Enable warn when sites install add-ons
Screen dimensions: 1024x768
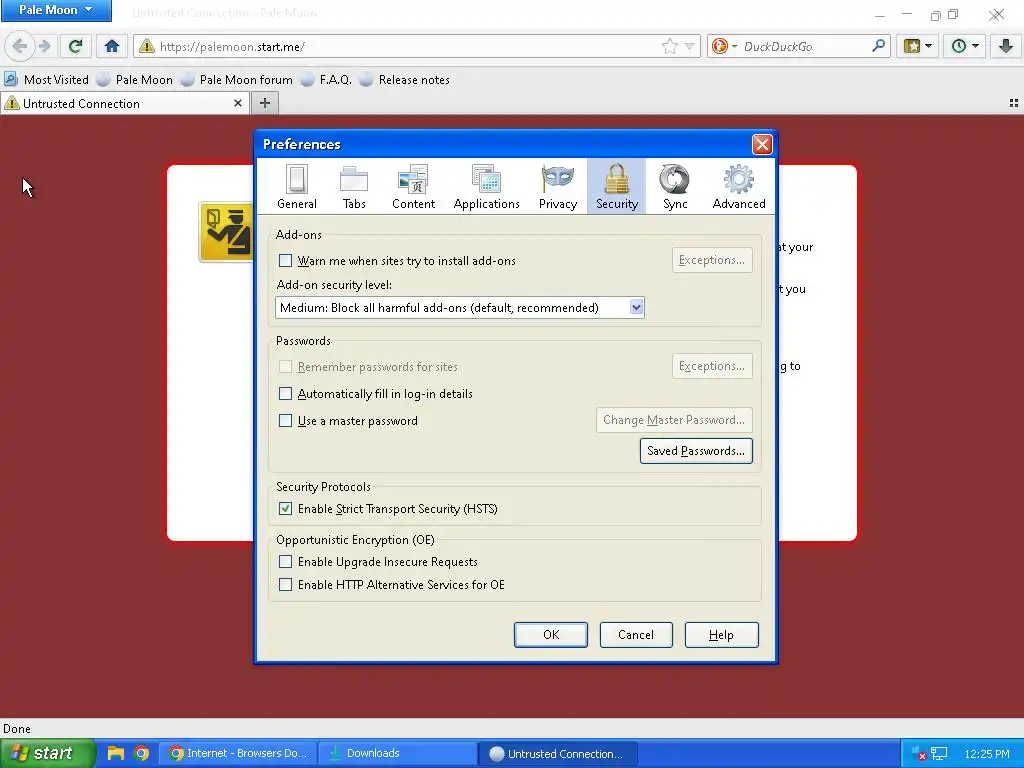[x=285, y=261]
